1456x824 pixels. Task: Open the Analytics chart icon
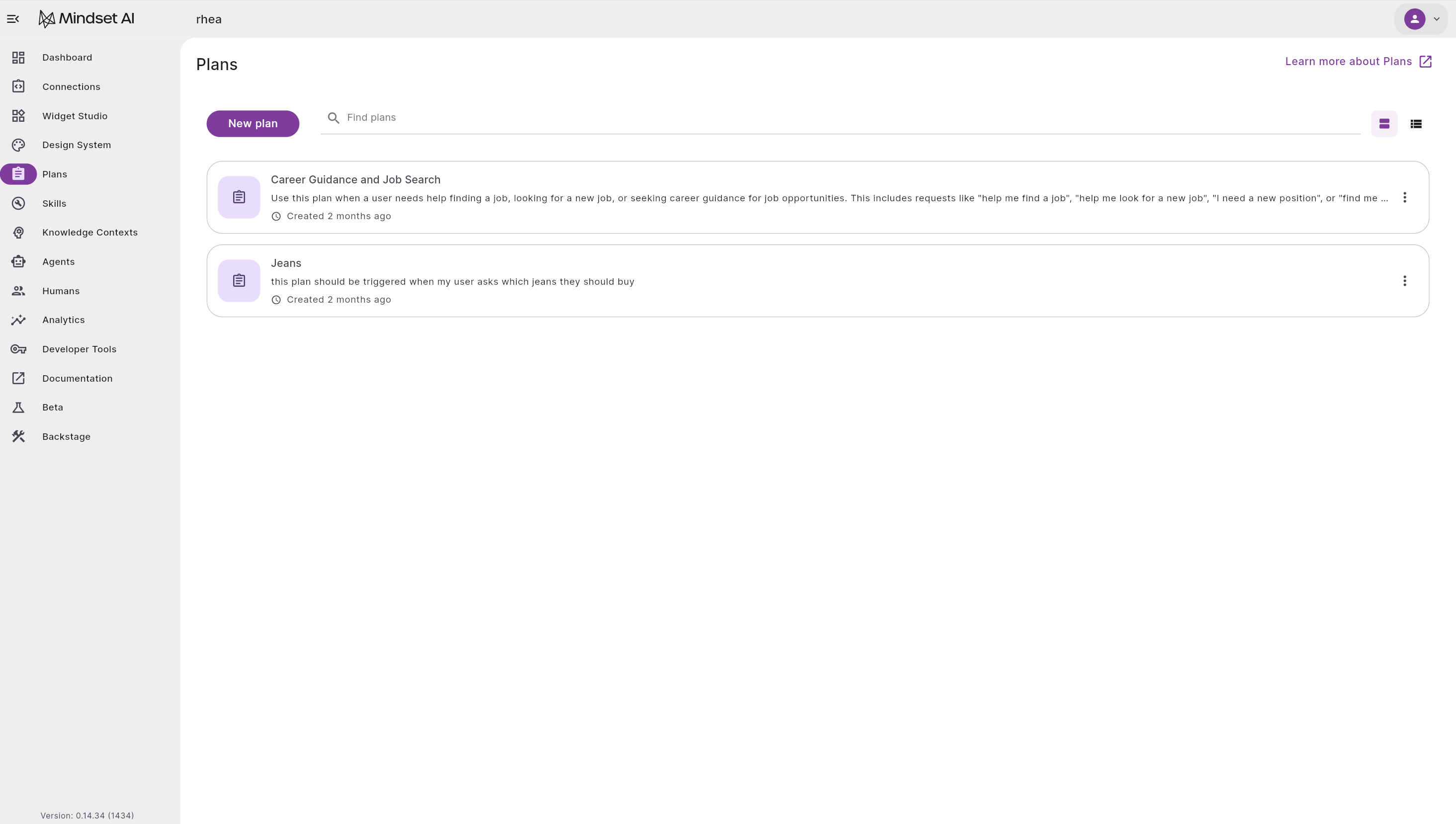(x=19, y=320)
